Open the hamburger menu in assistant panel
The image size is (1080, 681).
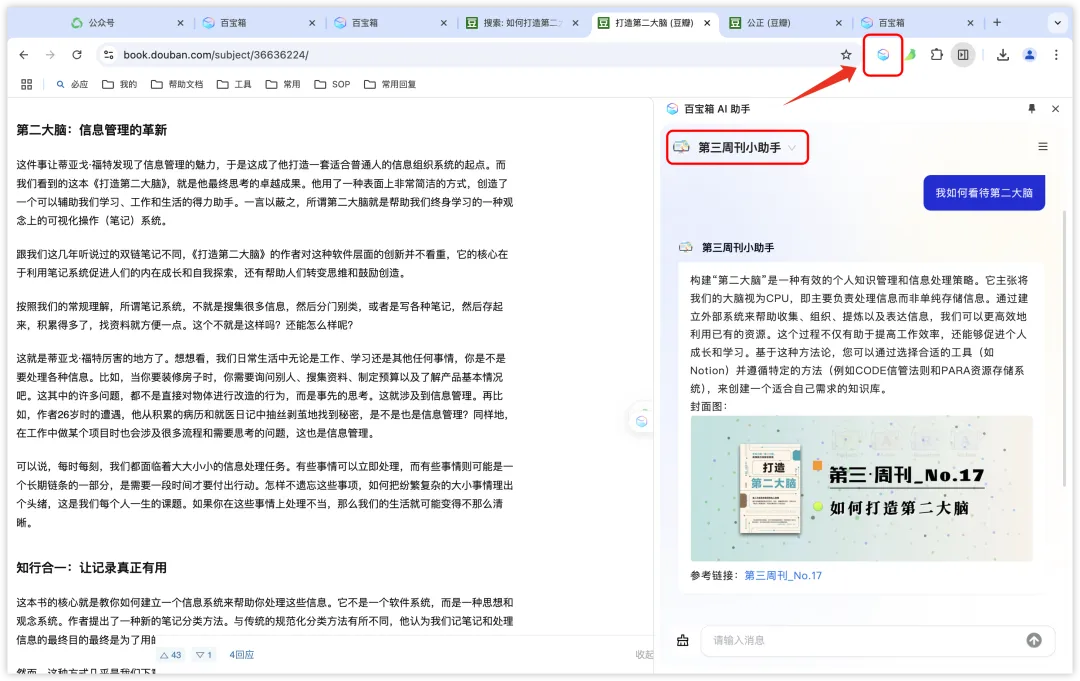[1043, 147]
